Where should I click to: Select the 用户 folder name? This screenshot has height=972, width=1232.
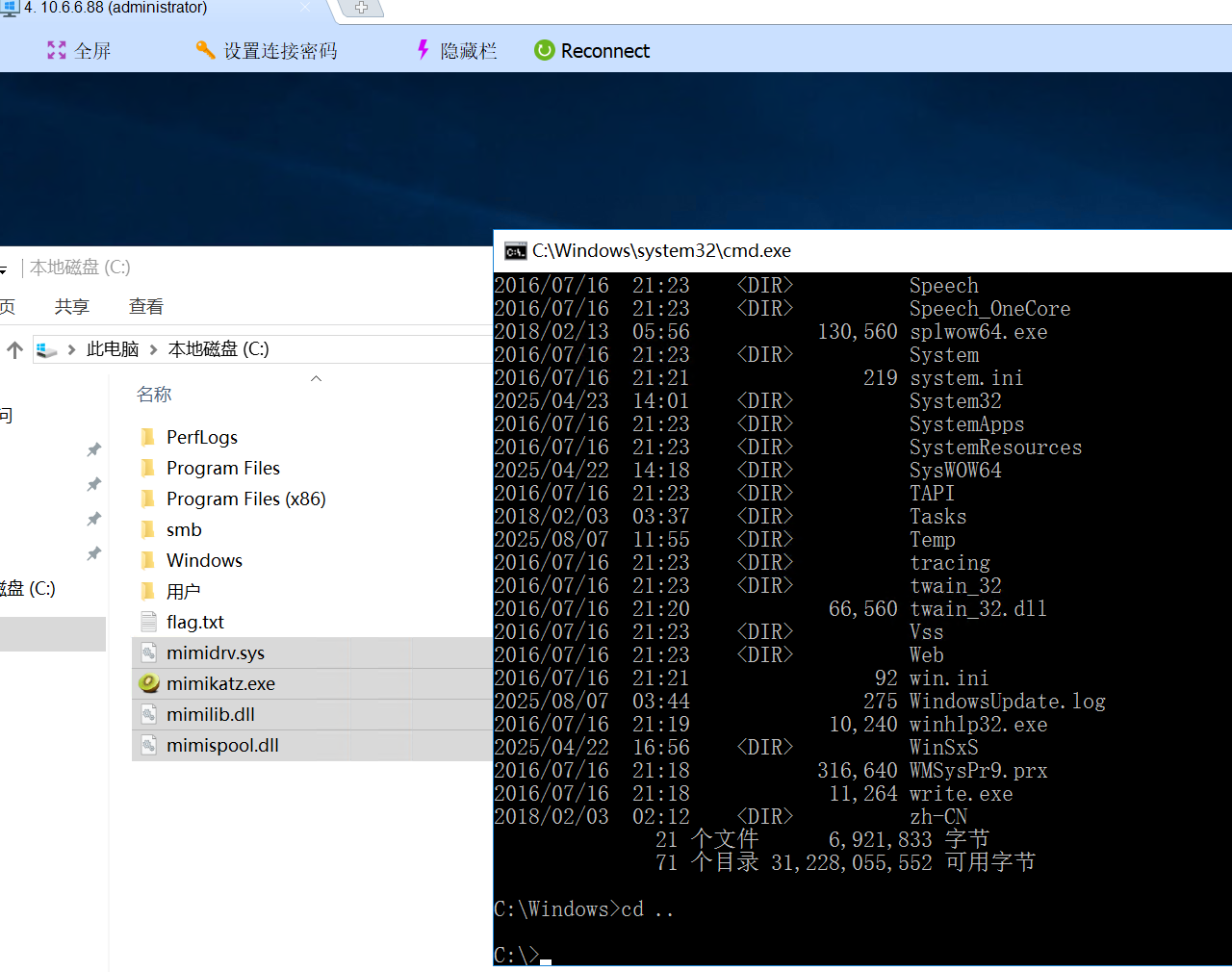tap(184, 591)
